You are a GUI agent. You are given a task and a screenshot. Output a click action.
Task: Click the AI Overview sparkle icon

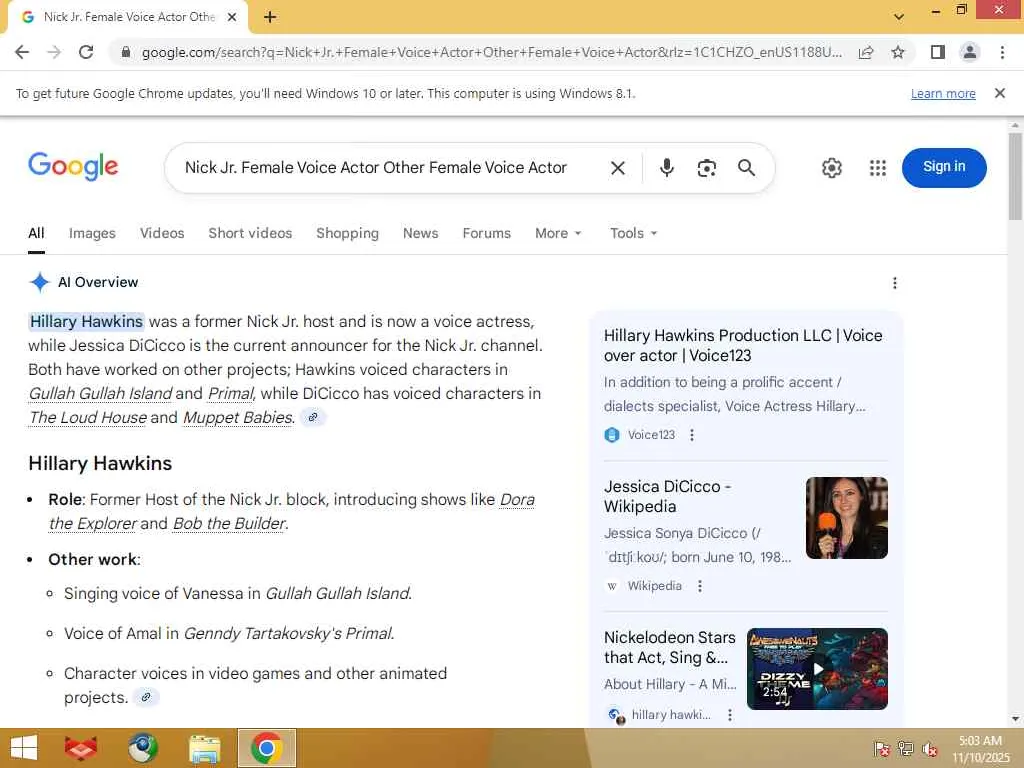click(39, 282)
